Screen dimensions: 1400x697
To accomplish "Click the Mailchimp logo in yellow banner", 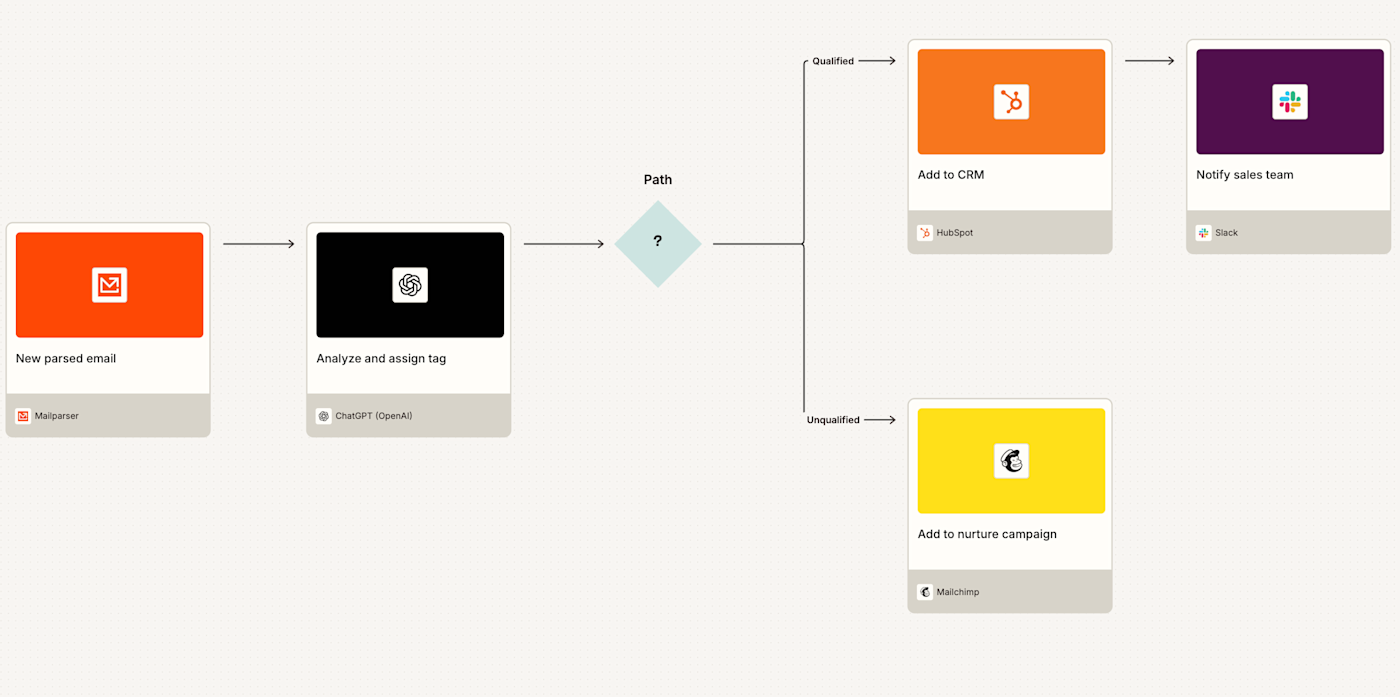I will click(1011, 461).
